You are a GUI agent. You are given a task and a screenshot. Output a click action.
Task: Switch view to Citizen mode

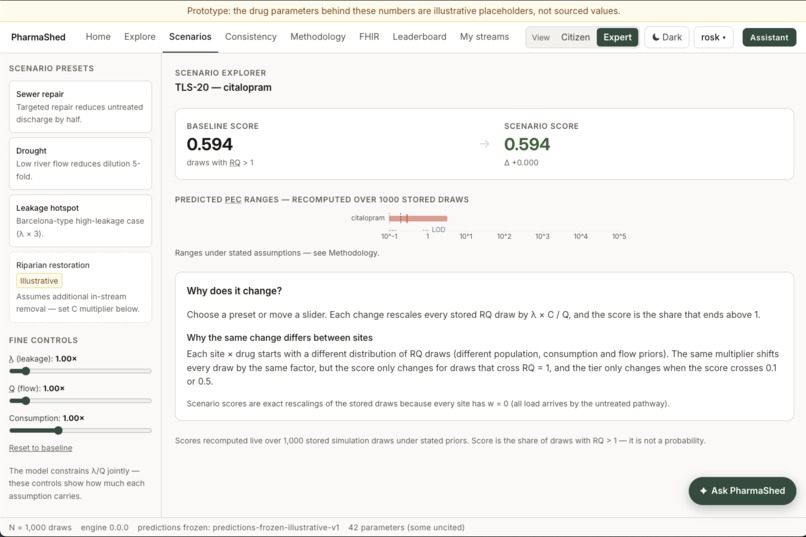click(x=575, y=37)
